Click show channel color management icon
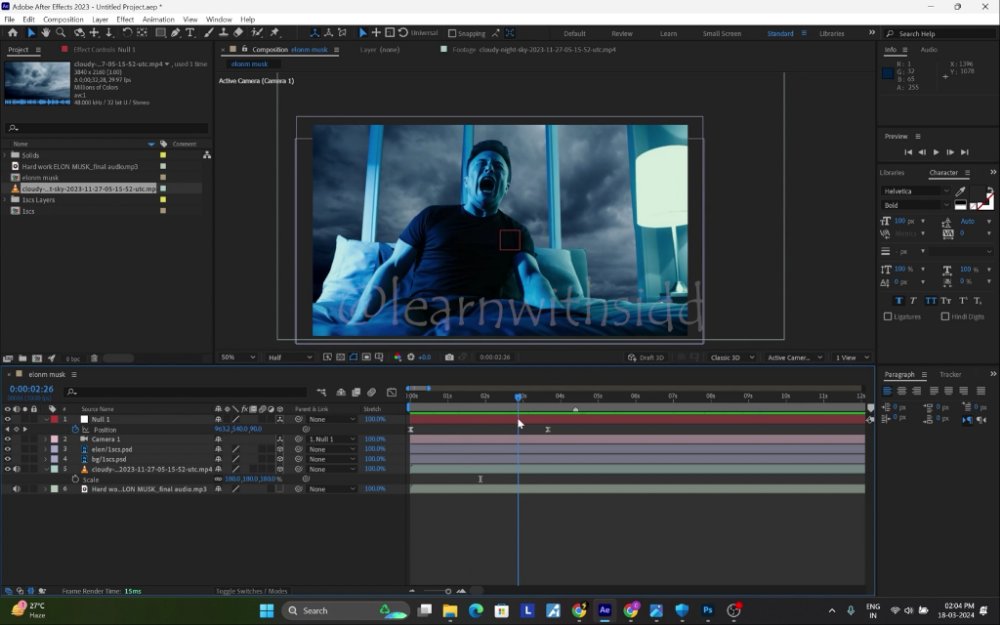 397,357
